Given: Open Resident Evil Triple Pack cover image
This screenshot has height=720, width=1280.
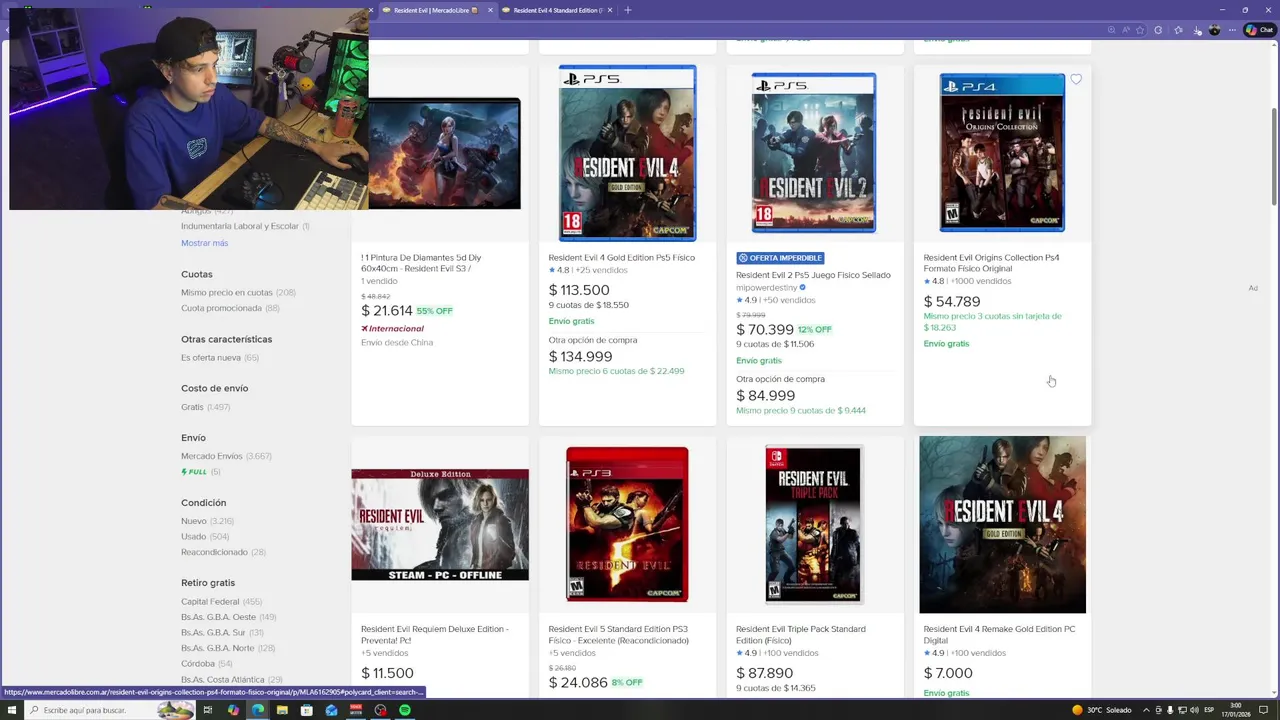Looking at the screenshot, I should pyautogui.click(x=814, y=525).
